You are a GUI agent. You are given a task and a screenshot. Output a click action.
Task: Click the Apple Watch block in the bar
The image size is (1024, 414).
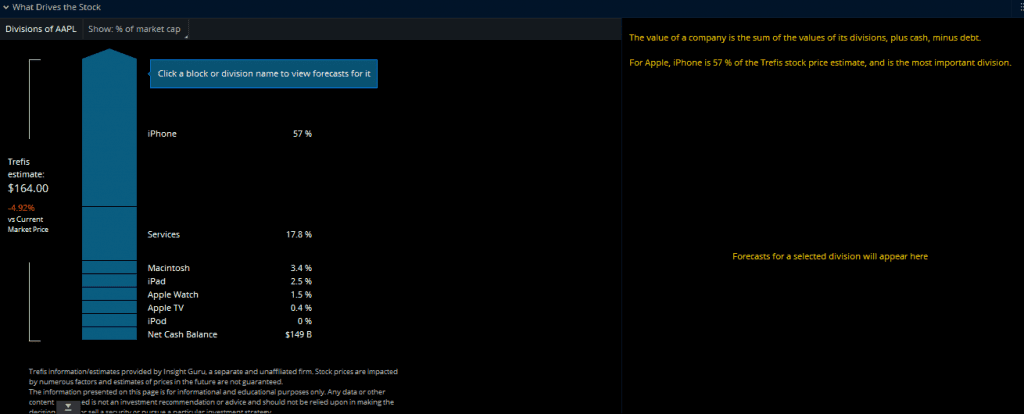click(x=109, y=294)
